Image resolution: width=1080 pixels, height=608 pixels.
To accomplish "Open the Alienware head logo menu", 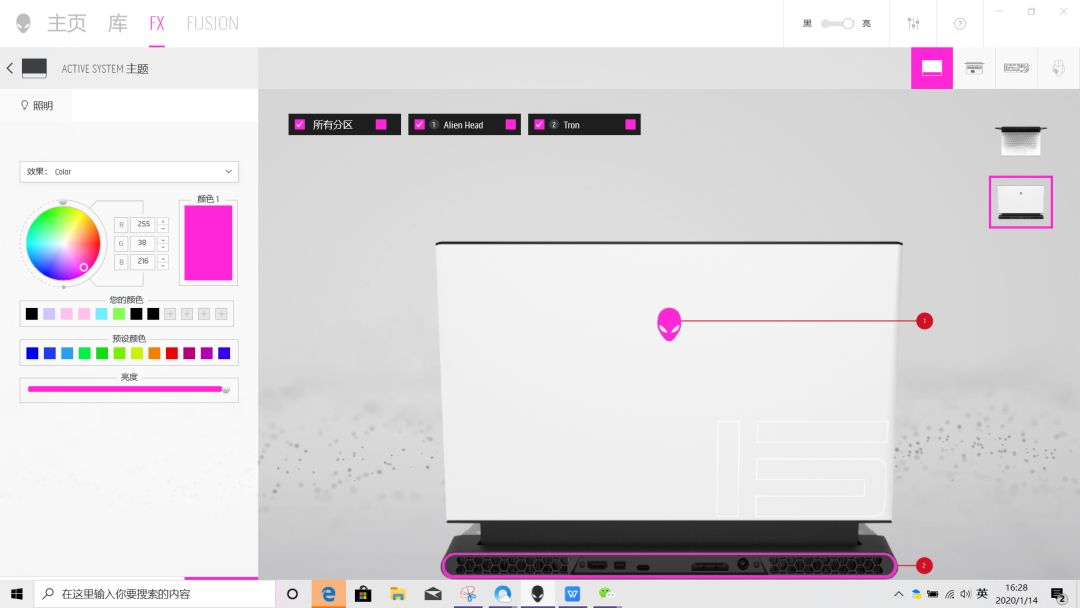I will (x=23, y=23).
